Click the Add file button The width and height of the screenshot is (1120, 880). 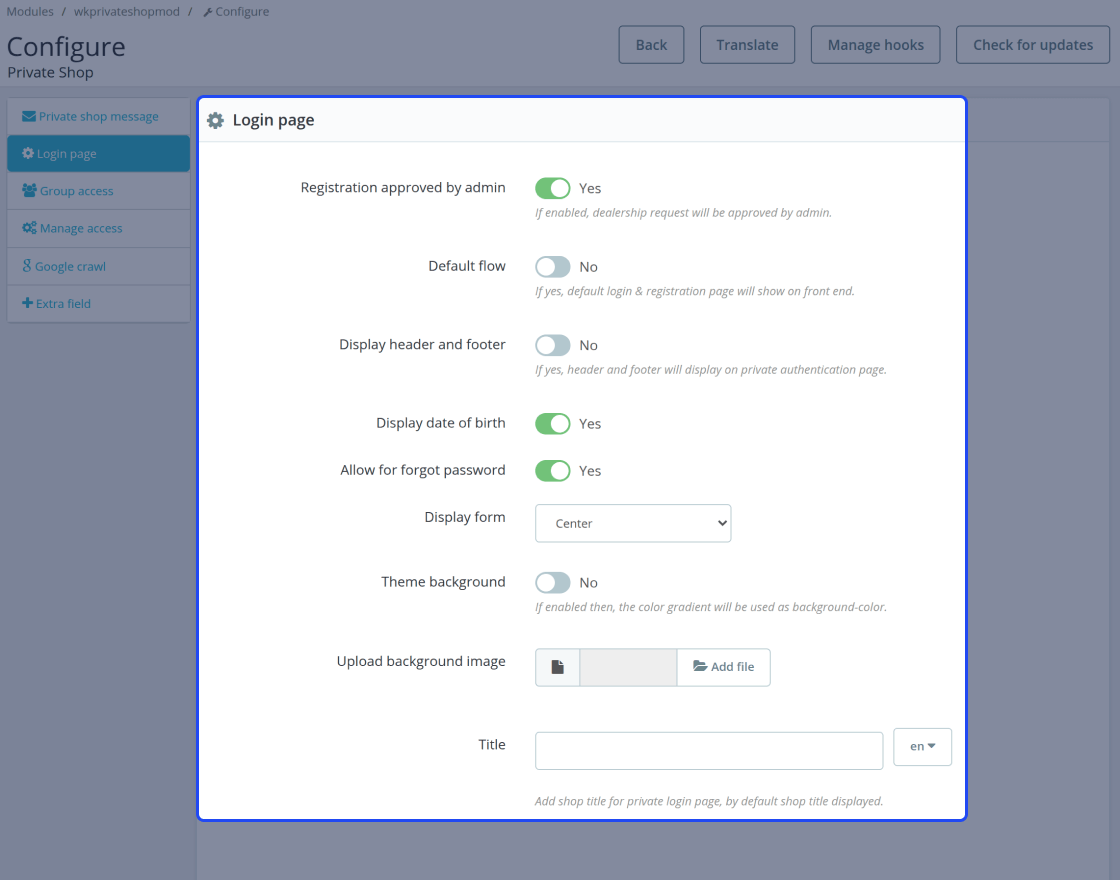724,667
